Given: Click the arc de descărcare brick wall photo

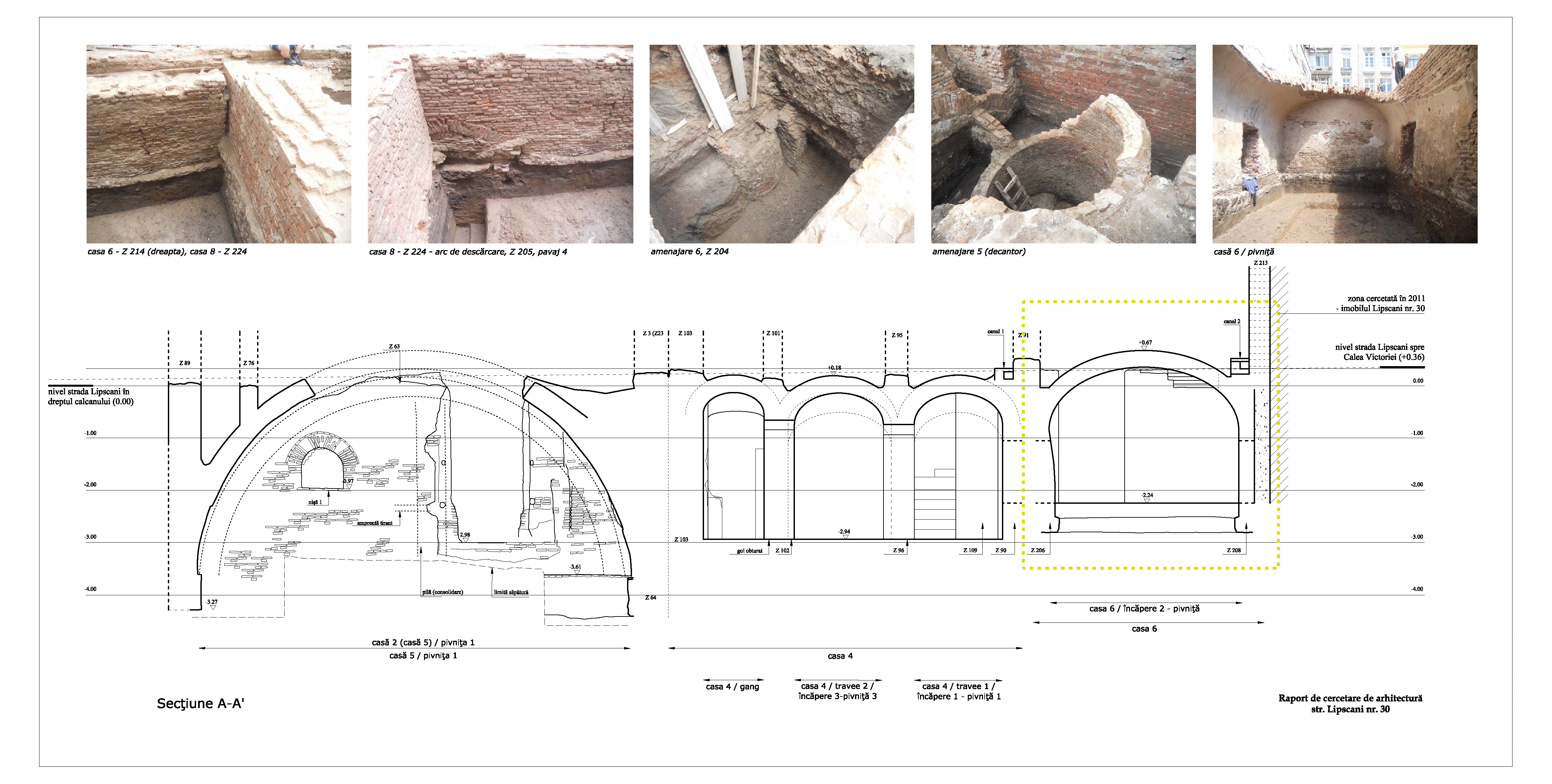Looking at the screenshot, I should 500,143.
